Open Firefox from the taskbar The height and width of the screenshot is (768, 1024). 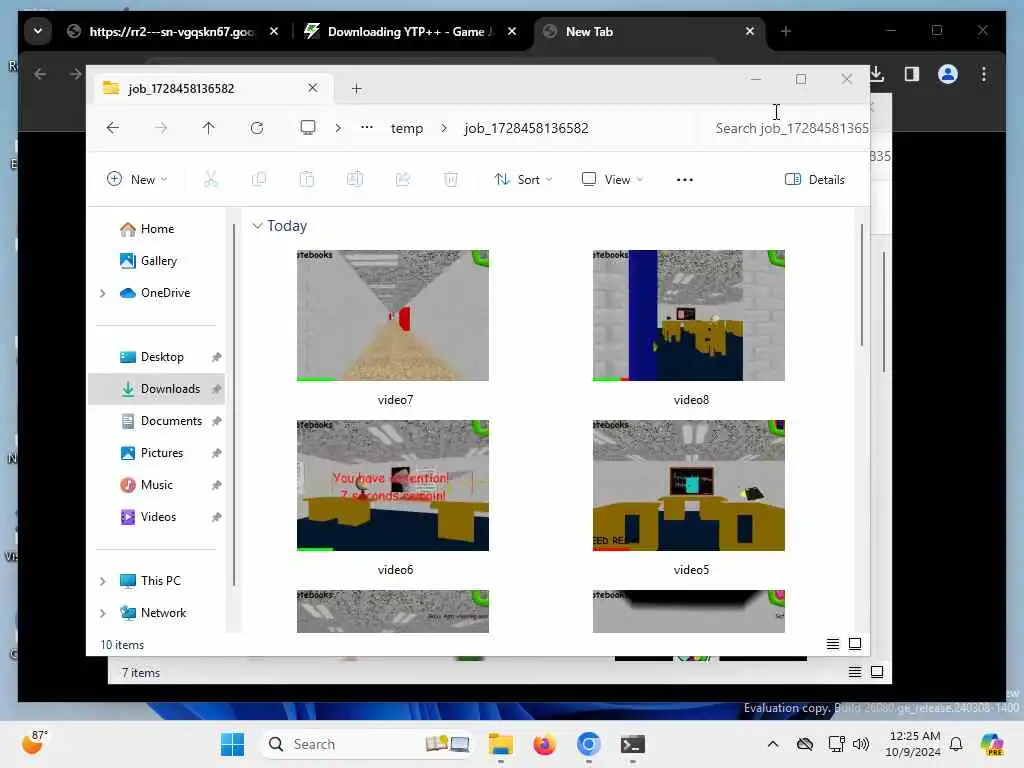pyautogui.click(x=544, y=744)
